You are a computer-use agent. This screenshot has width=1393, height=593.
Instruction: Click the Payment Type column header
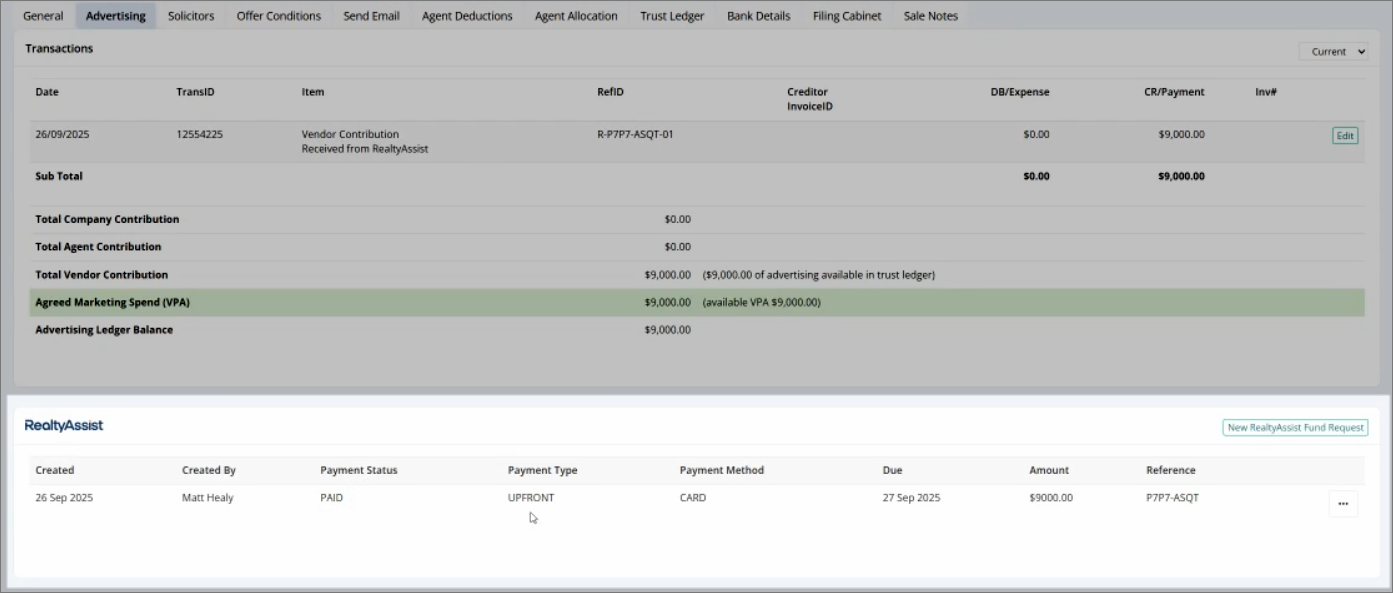pyautogui.click(x=542, y=470)
